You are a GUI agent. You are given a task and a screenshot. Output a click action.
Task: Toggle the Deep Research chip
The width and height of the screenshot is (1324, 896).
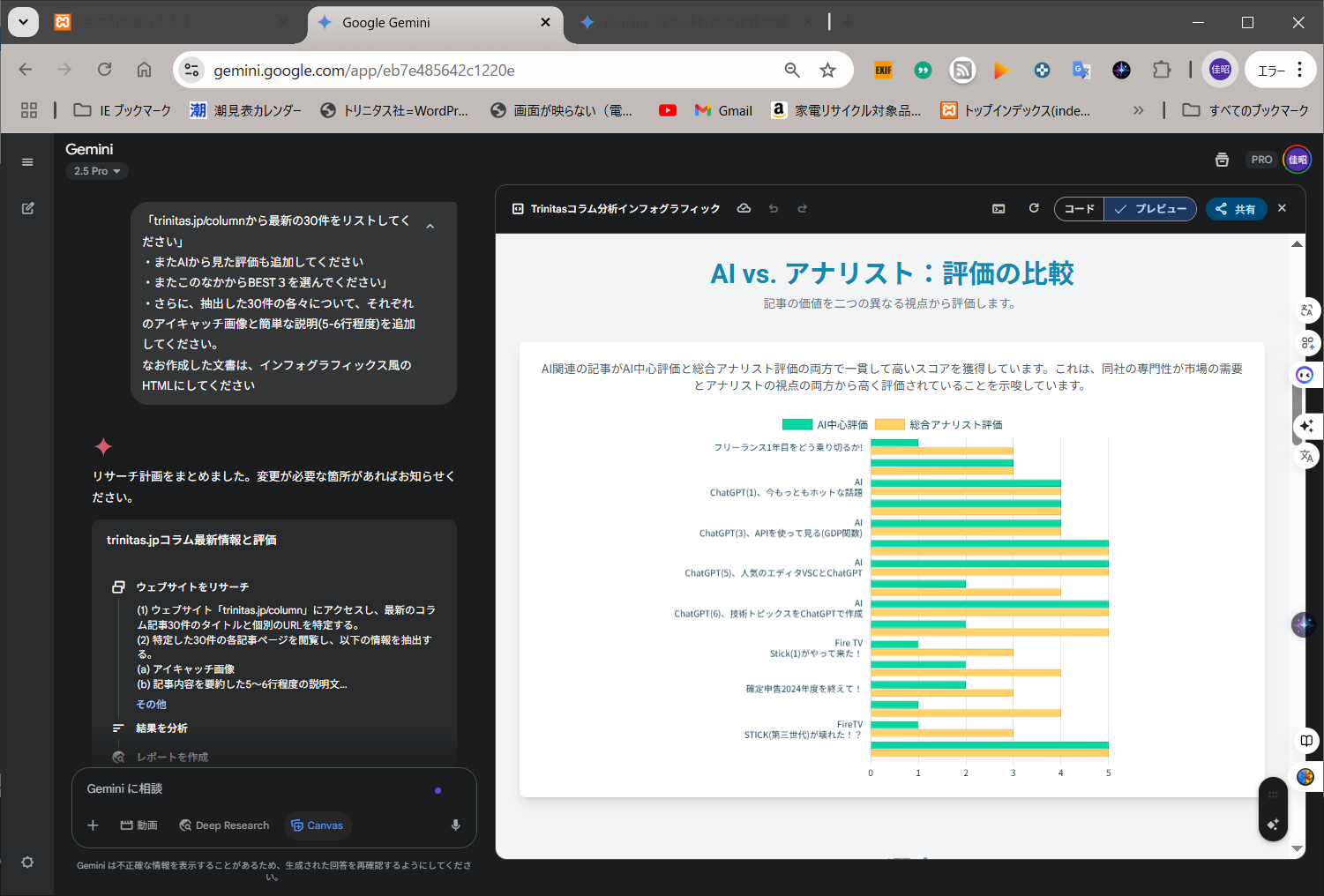(x=224, y=825)
